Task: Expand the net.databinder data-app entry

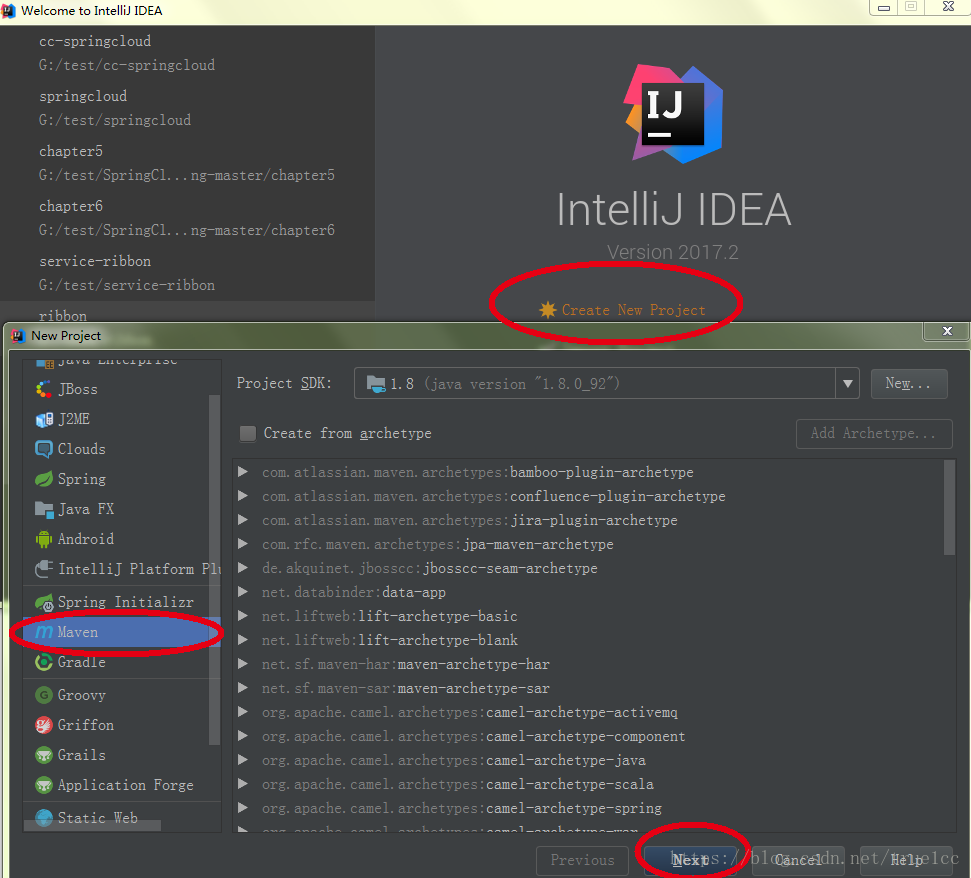Action: click(x=243, y=592)
